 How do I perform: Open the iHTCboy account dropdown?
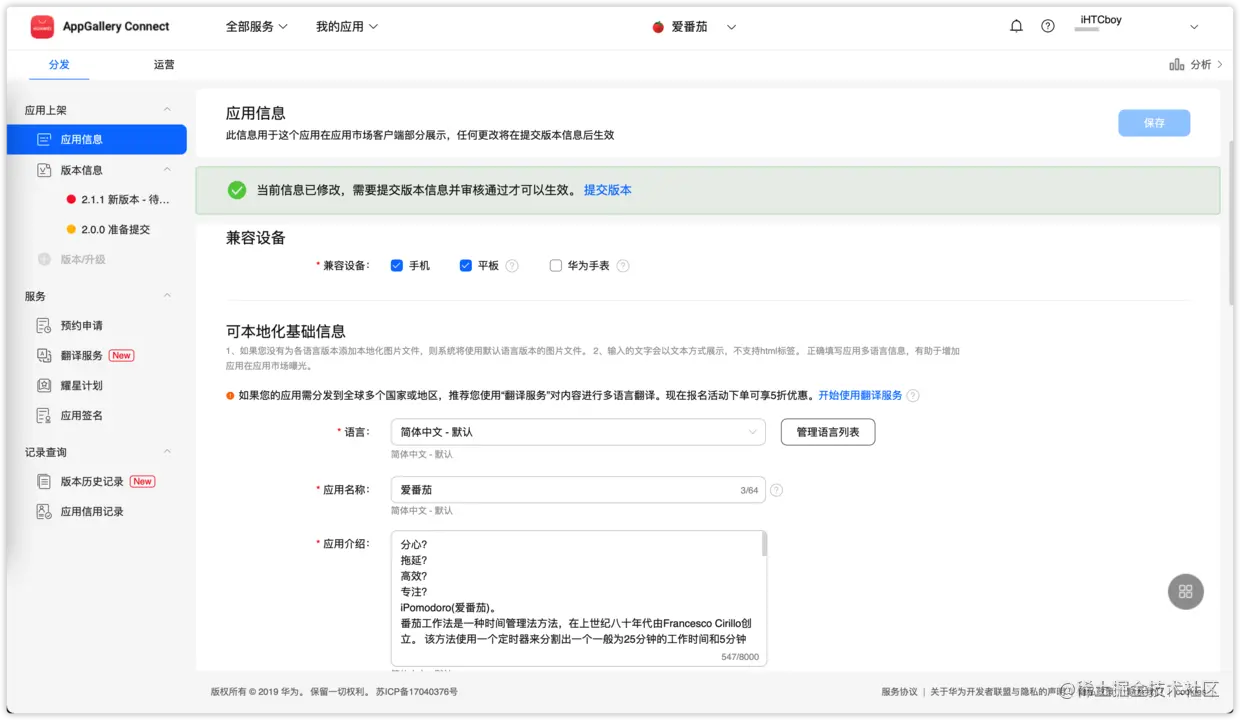click(1194, 27)
